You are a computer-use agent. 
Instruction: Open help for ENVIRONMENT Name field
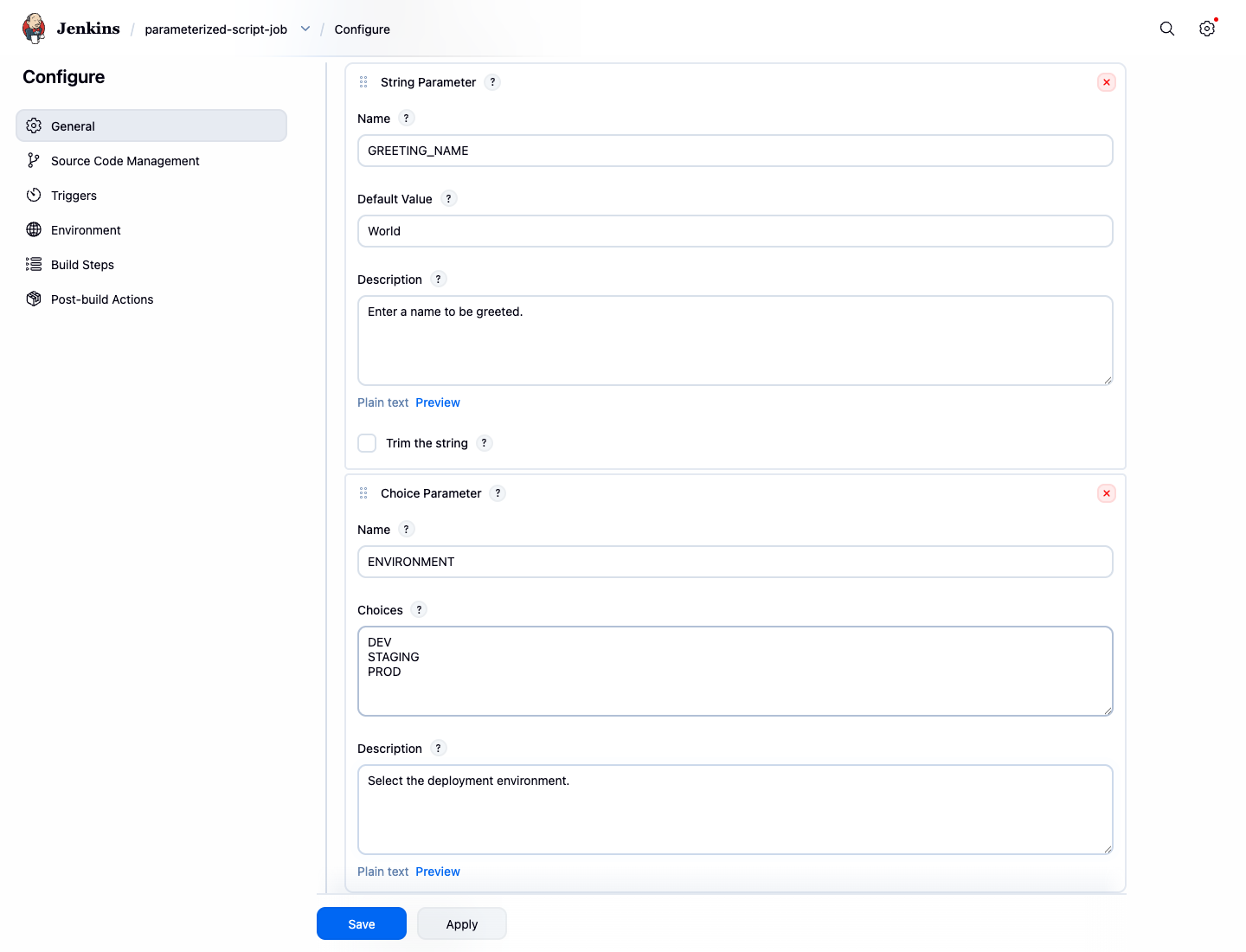click(x=406, y=530)
